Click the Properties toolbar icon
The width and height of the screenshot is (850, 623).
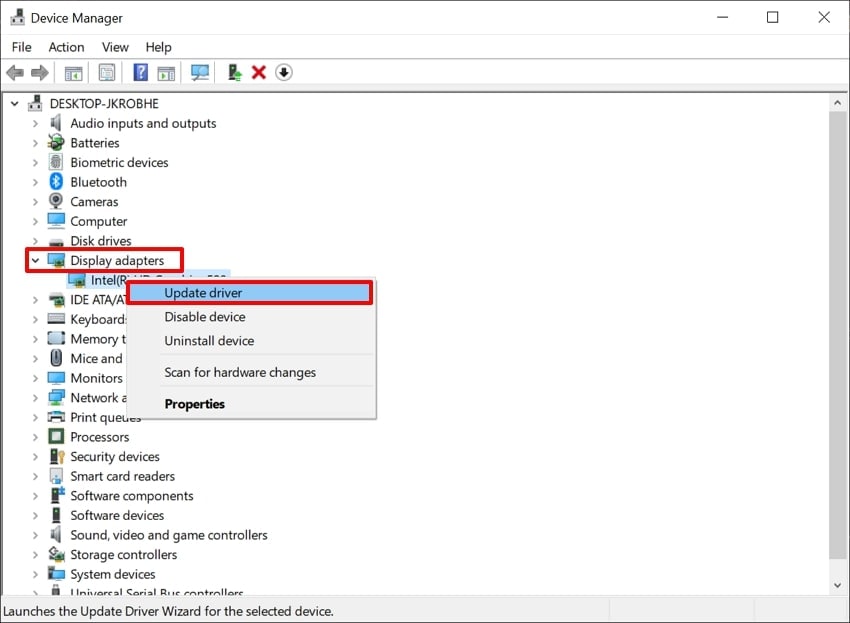click(x=106, y=71)
